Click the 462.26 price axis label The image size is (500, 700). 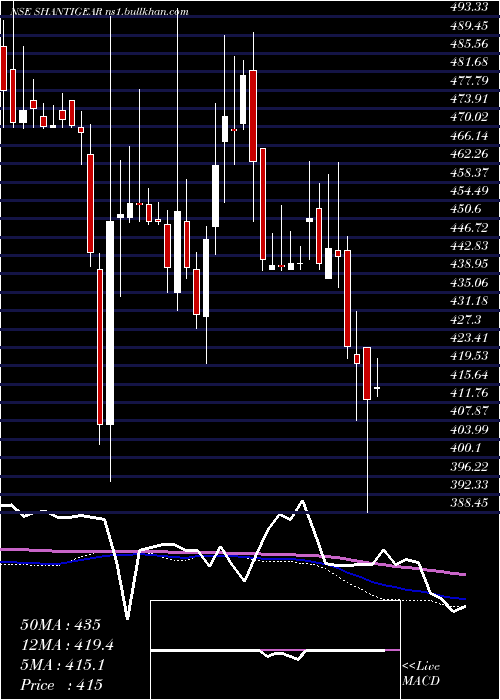tap(468, 154)
